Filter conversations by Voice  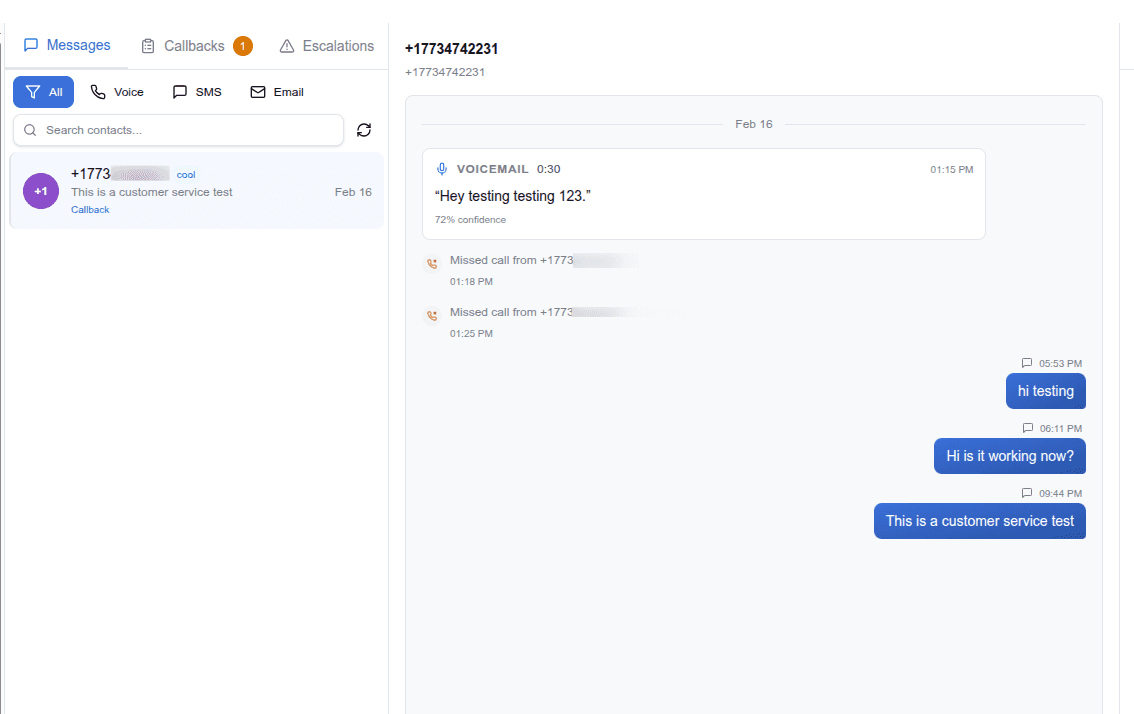[117, 92]
